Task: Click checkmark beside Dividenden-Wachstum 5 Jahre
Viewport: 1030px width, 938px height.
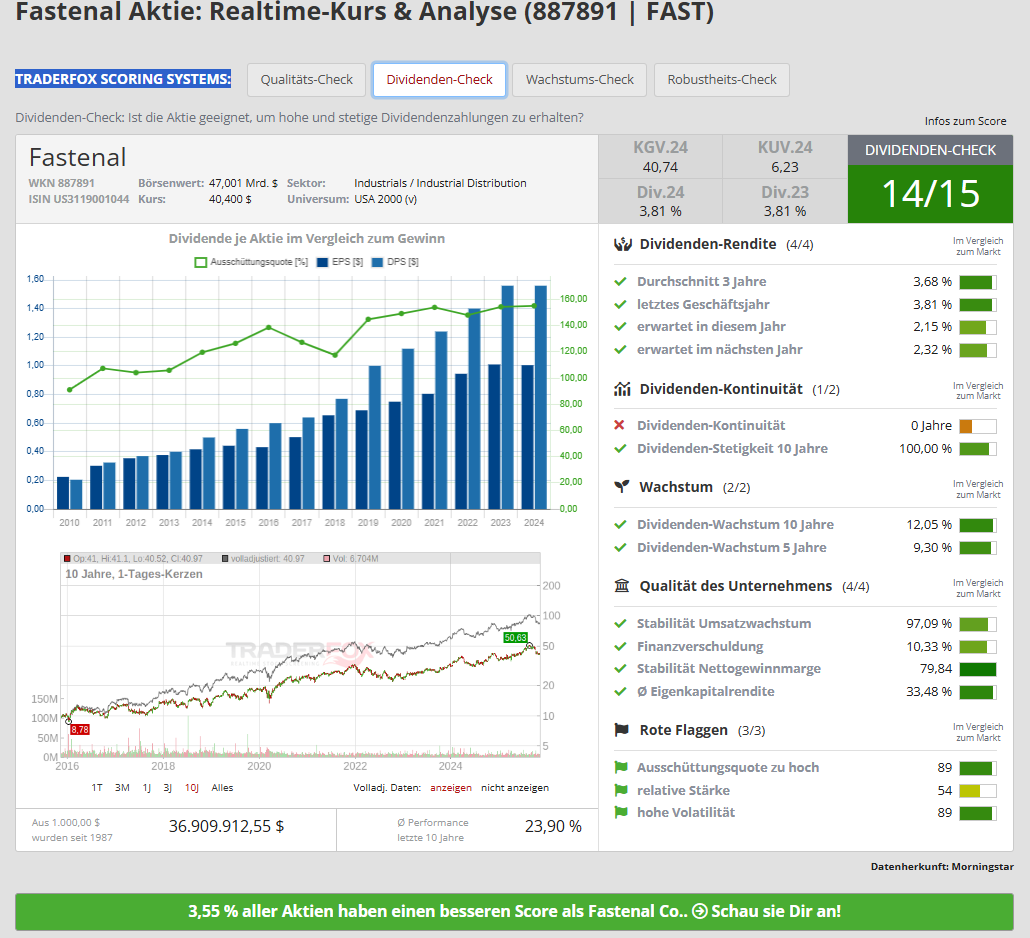Action: pyautogui.click(x=620, y=547)
